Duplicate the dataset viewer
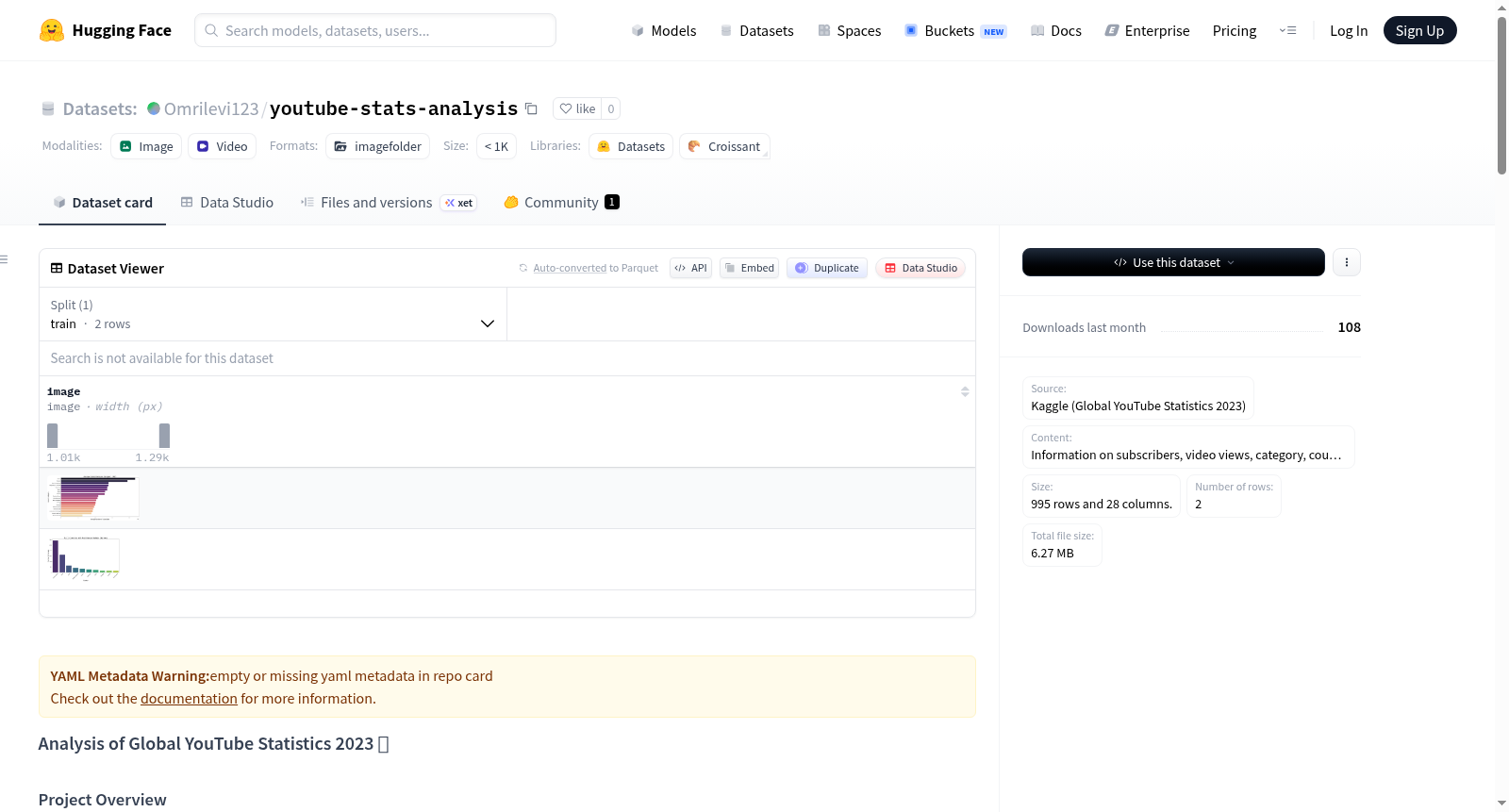This screenshot has width=1509, height=812. (827, 268)
